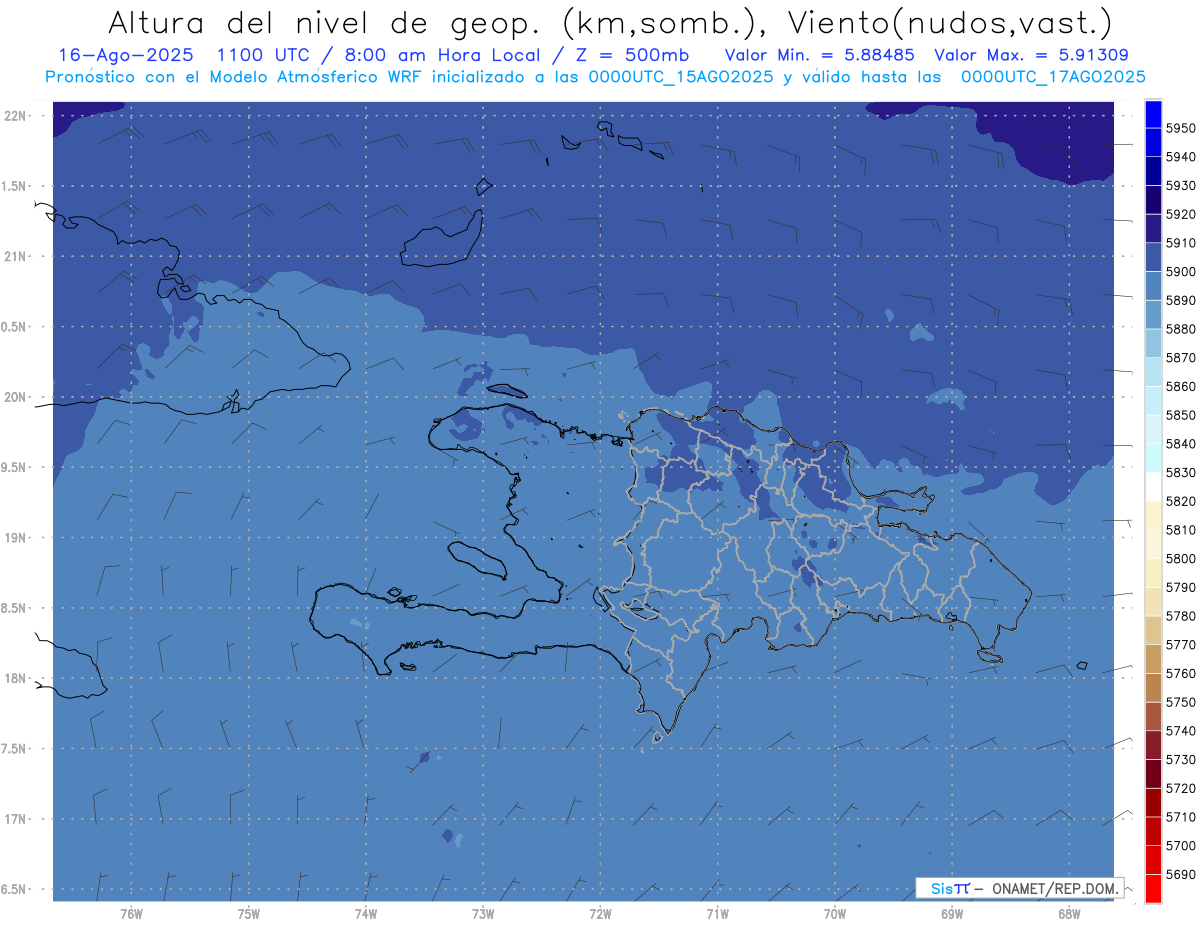Viewport: 1200px width, 927px height.
Task: Click the '20N' latitude label
Action: pyautogui.click(x=15, y=397)
